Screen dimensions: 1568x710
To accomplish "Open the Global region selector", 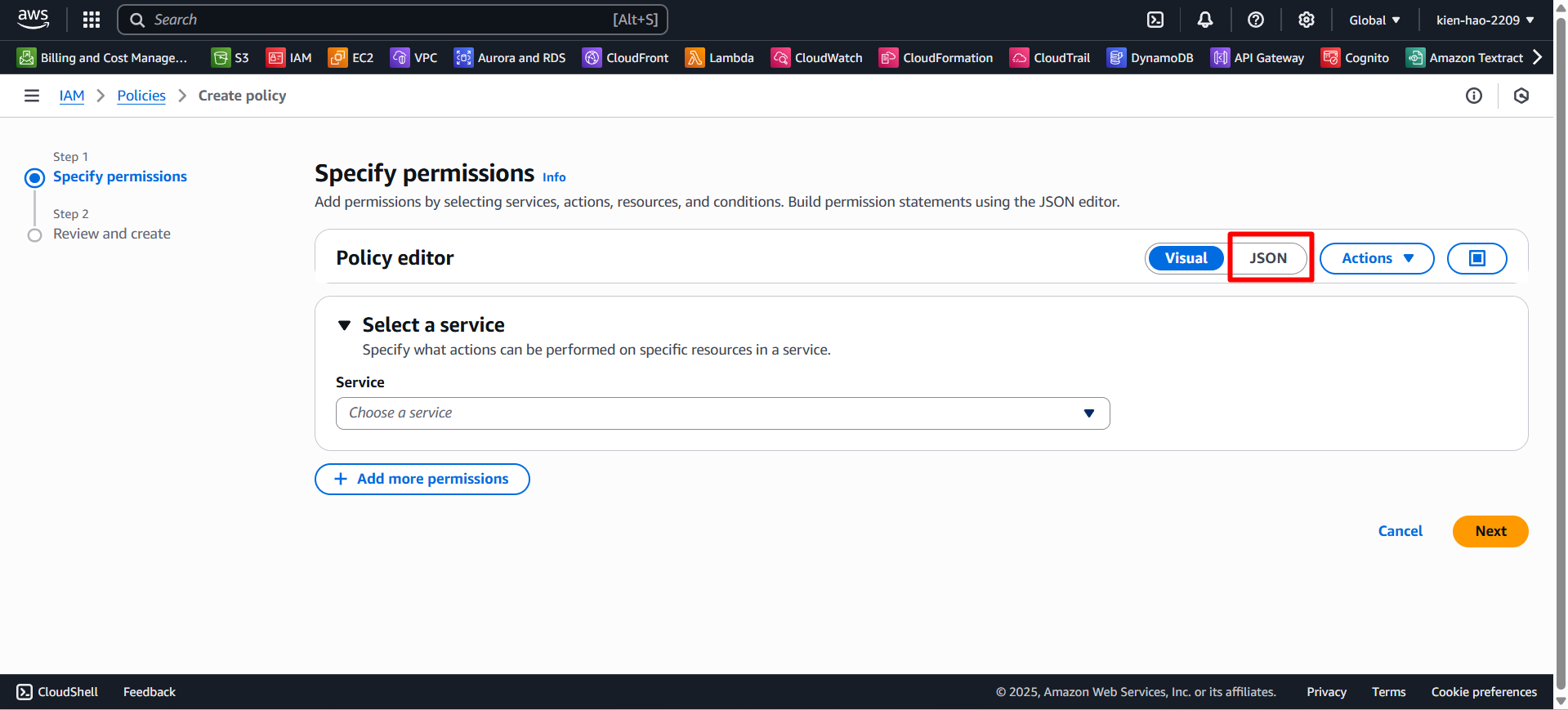I will [x=1374, y=20].
